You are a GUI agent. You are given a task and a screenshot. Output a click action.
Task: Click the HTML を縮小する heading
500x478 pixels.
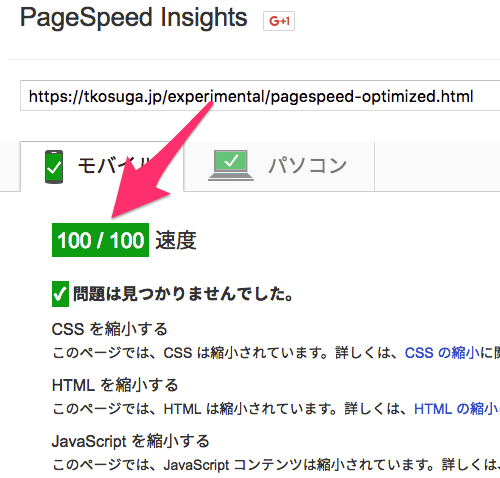click(115, 385)
